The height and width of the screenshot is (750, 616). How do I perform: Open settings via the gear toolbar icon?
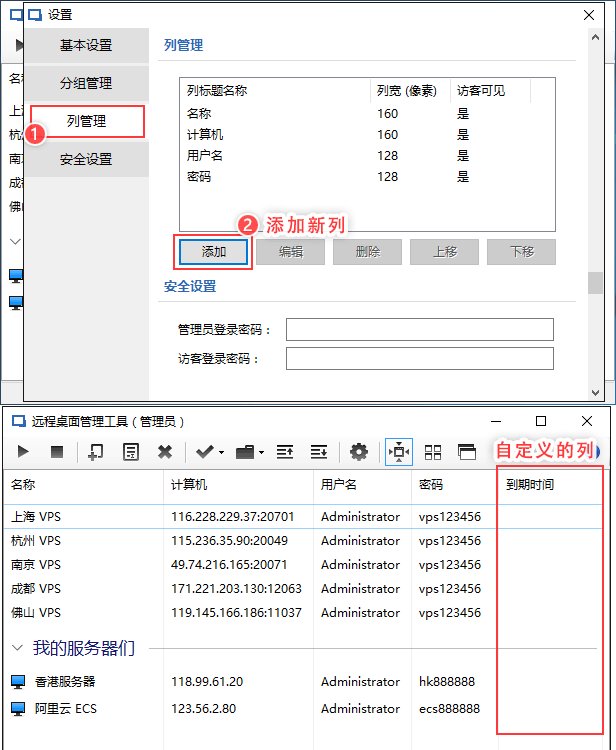(359, 452)
